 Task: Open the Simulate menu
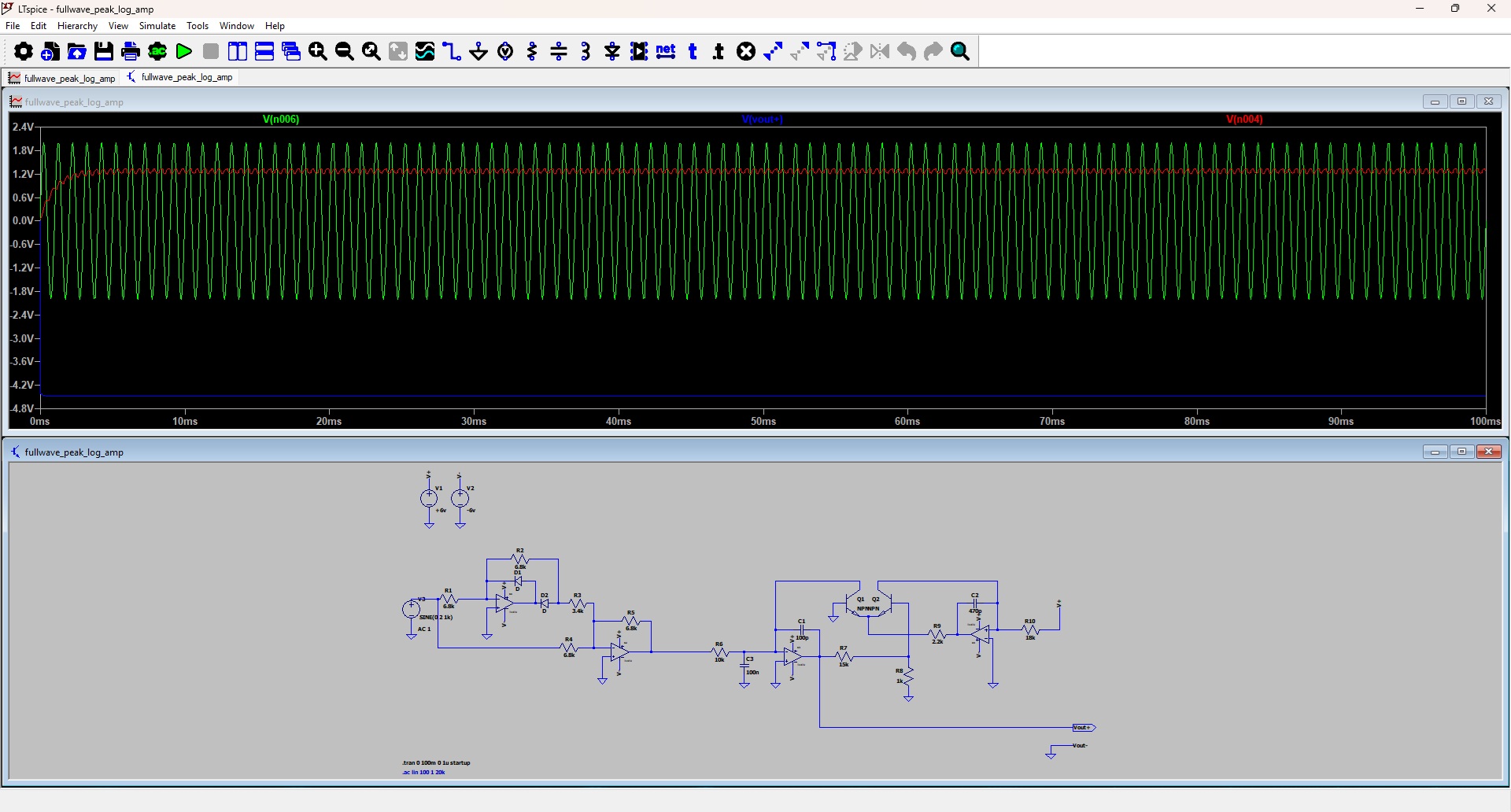(157, 26)
